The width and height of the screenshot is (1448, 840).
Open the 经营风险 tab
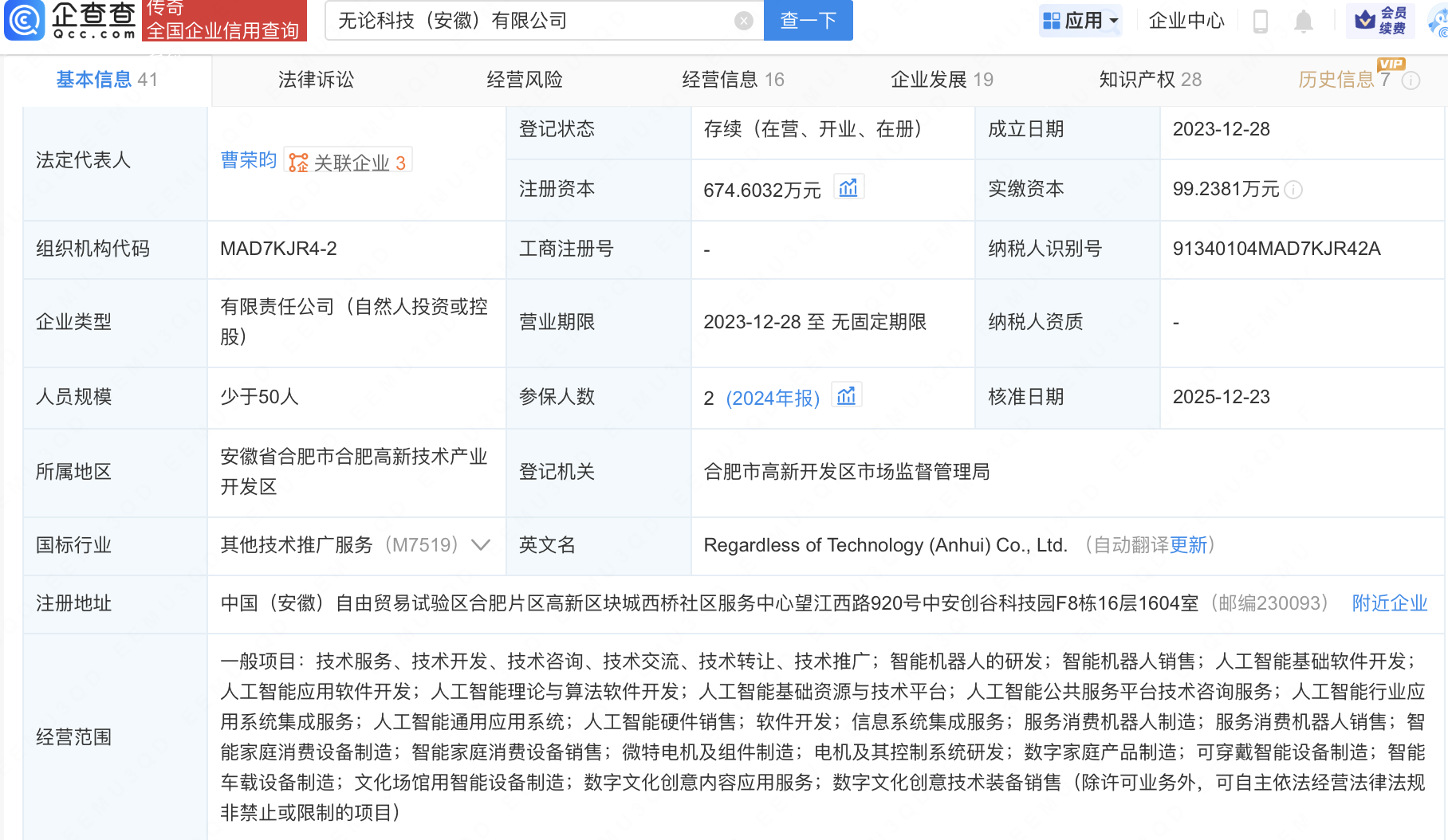[x=524, y=80]
